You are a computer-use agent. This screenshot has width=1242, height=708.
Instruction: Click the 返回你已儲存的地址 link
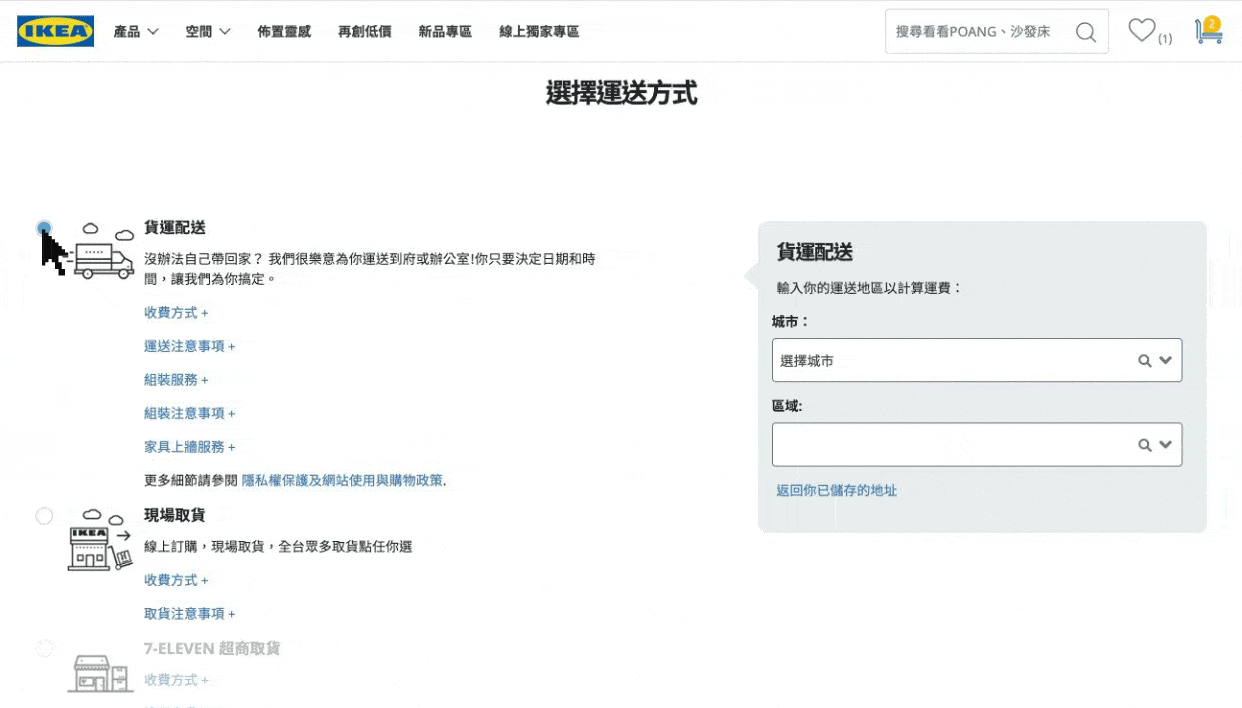click(x=836, y=491)
